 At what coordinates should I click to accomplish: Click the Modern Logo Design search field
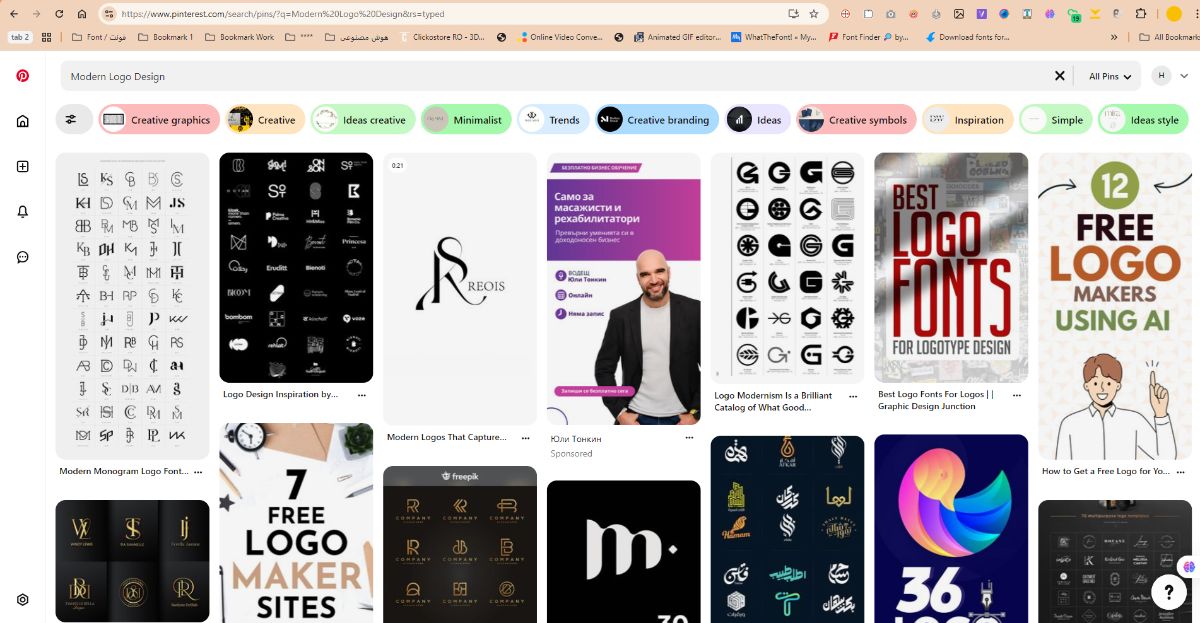click(550, 76)
